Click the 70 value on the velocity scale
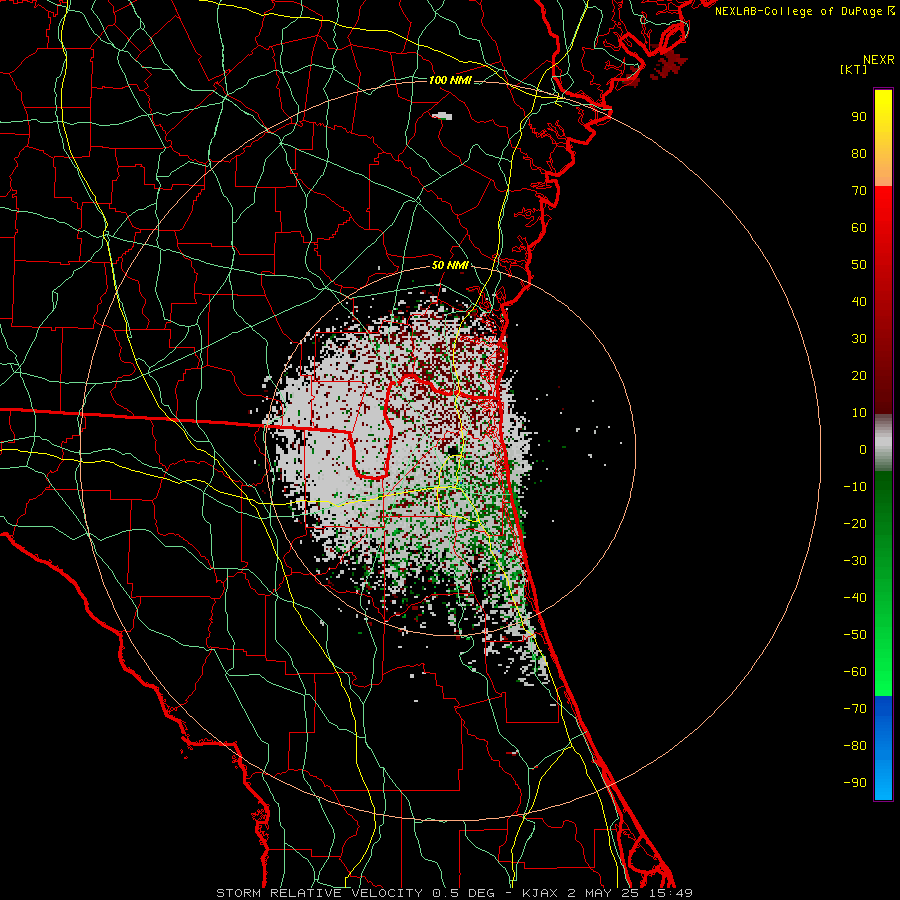Viewport: 900px width, 900px height. pyautogui.click(x=859, y=191)
